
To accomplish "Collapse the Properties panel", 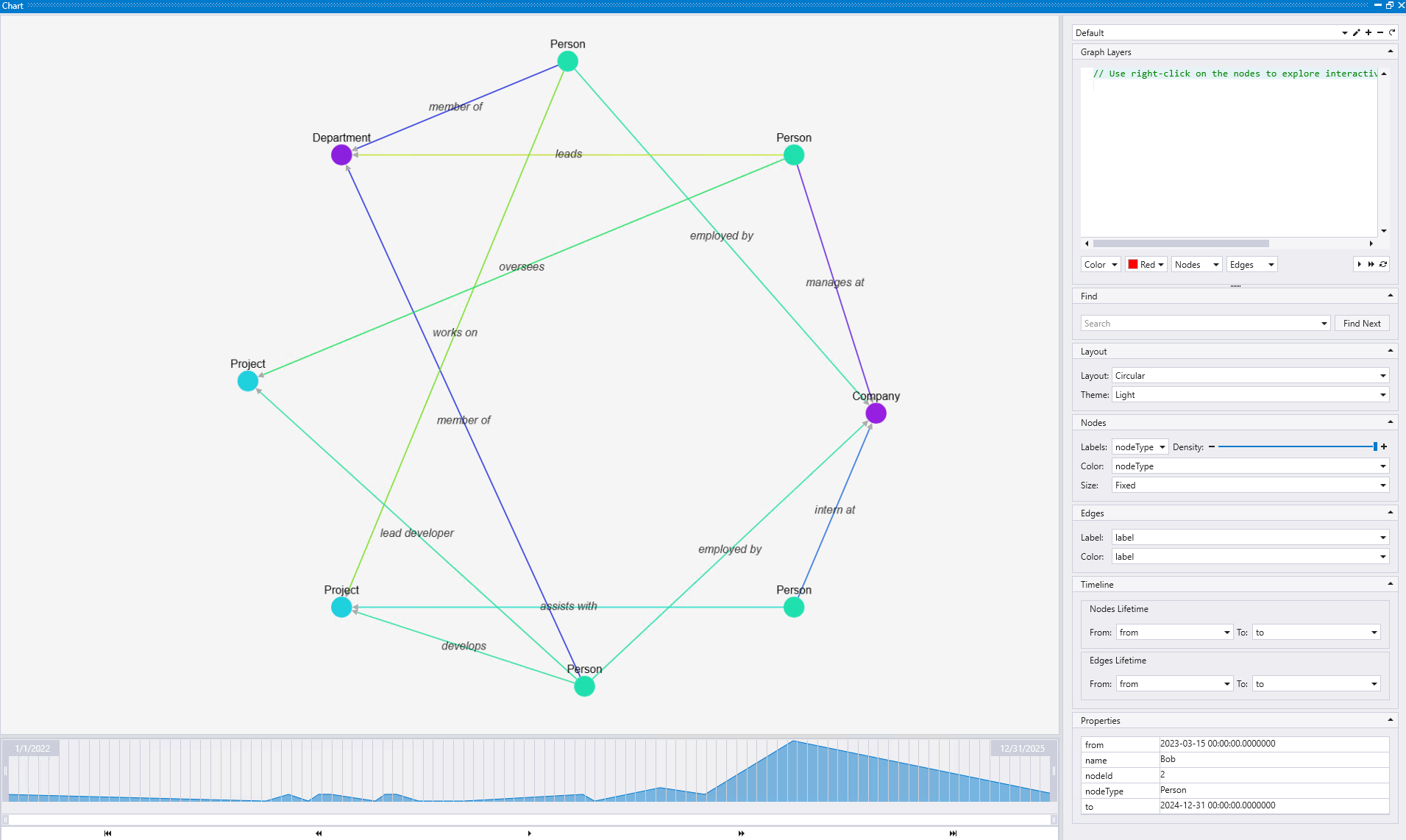I will tap(1389, 720).
